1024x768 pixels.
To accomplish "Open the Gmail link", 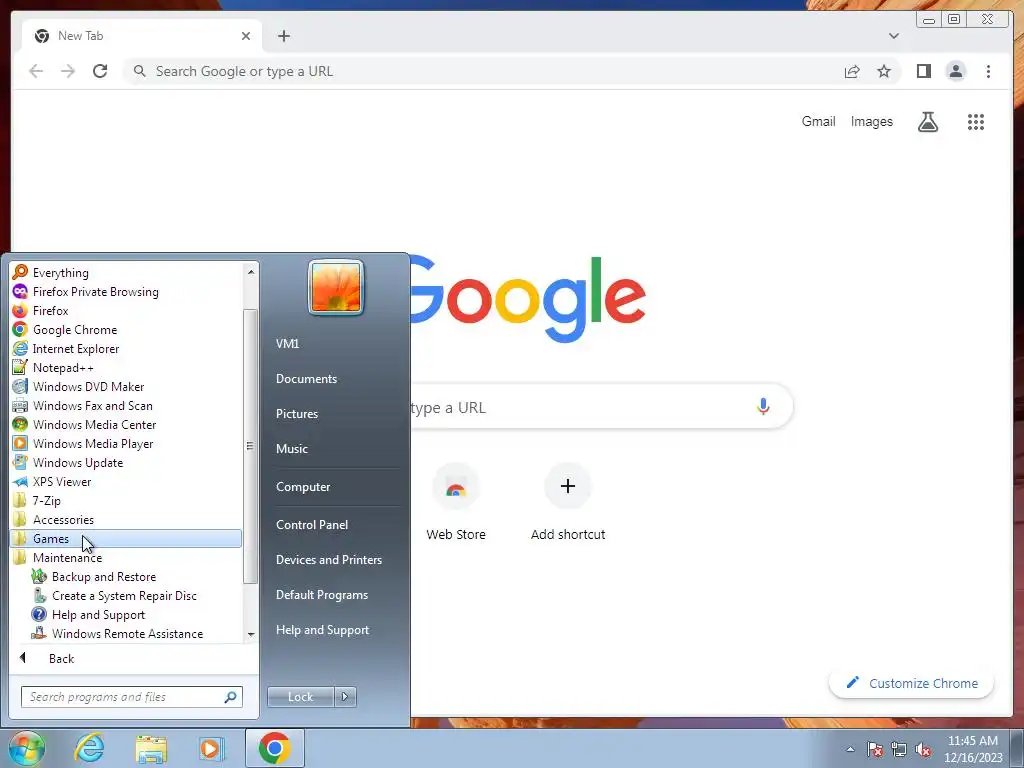I will pos(818,121).
